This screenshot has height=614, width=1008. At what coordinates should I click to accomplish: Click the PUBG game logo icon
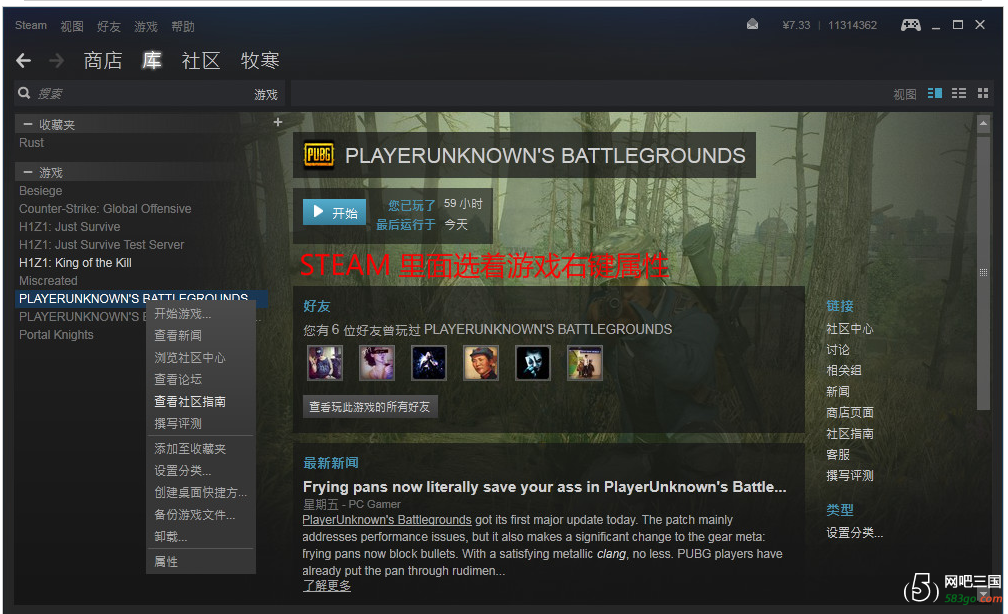click(x=319, y=155)
